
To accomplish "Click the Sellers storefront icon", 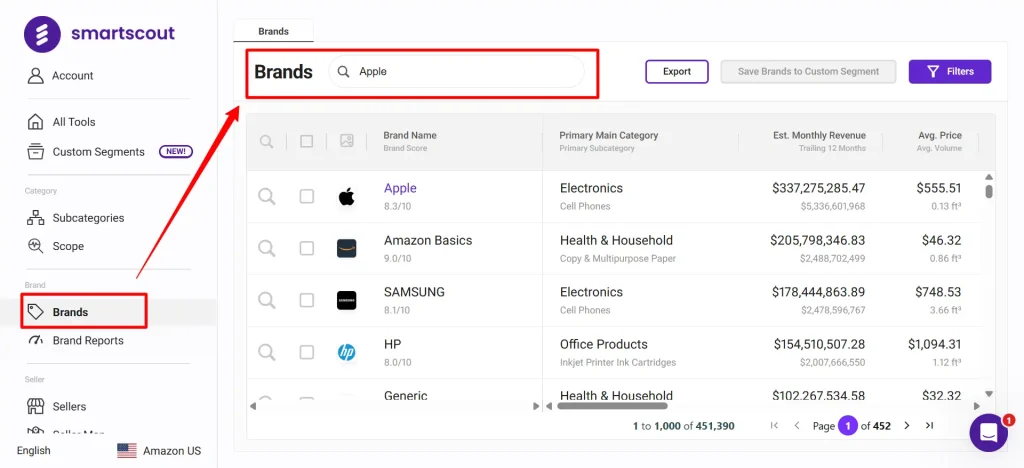I will point(35,406).
